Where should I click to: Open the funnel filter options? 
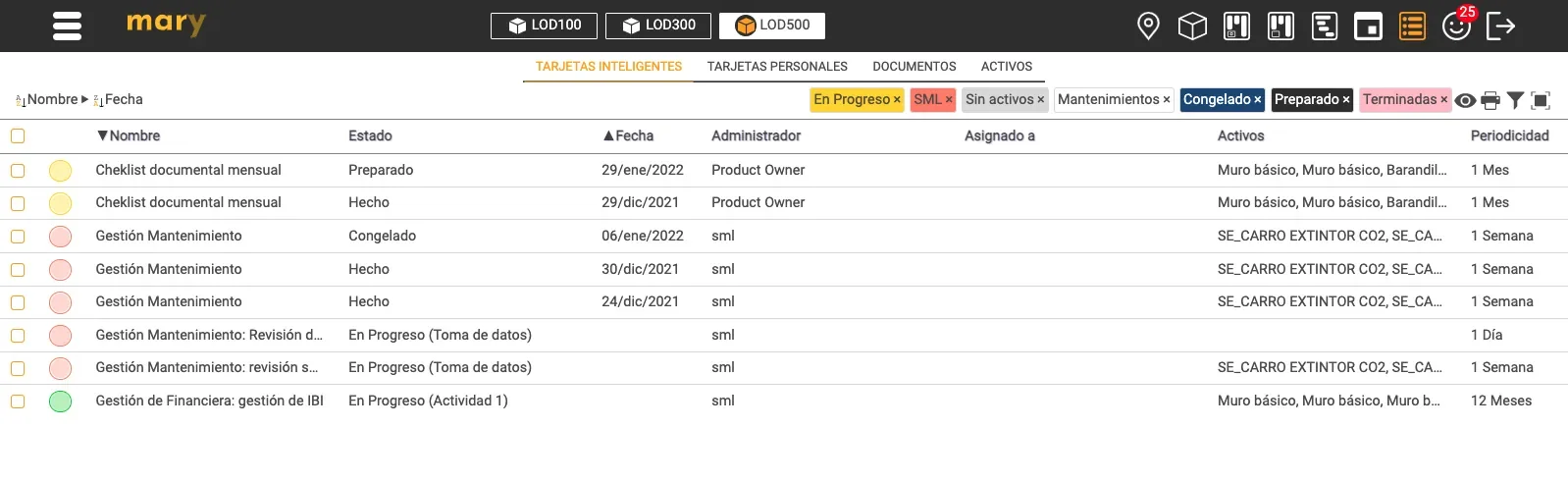(x=1515, y=100)
